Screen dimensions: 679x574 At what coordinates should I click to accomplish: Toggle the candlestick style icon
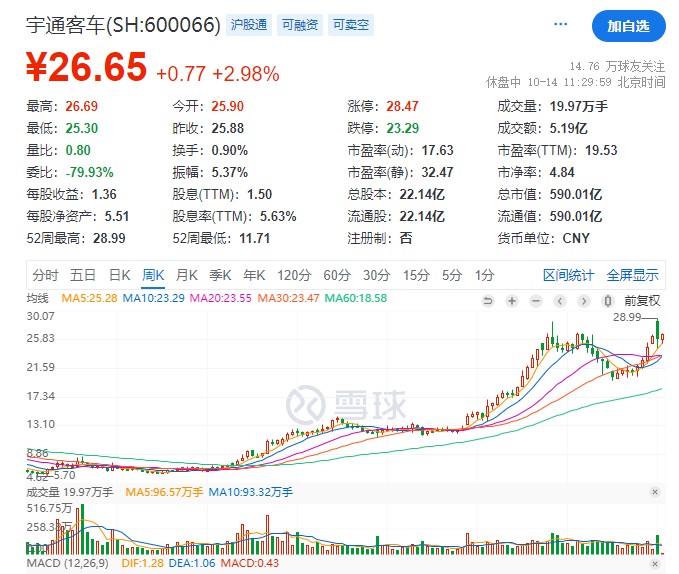pos(608,300)
